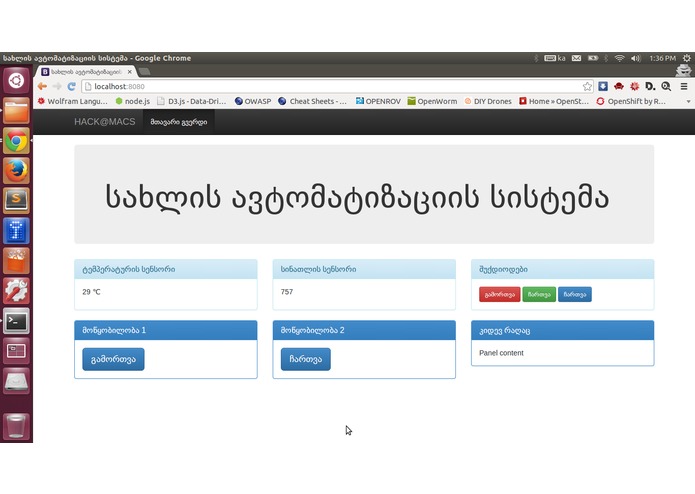Launch Firefox from the Ubuntu launcher
The image size is (695, 494).
(x=16, y=171)
